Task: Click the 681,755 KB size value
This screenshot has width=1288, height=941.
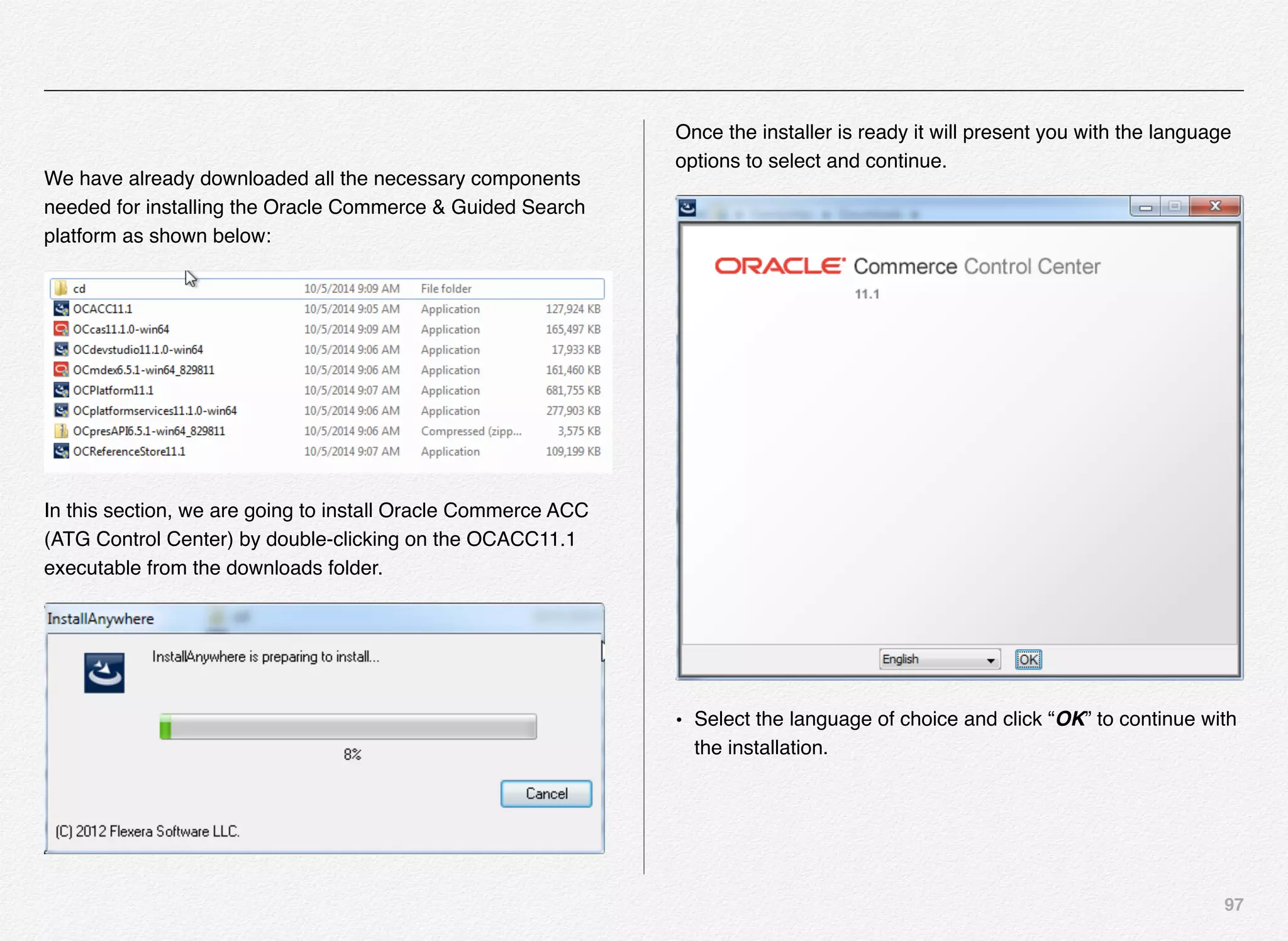Action: click(x=573, y=390)
